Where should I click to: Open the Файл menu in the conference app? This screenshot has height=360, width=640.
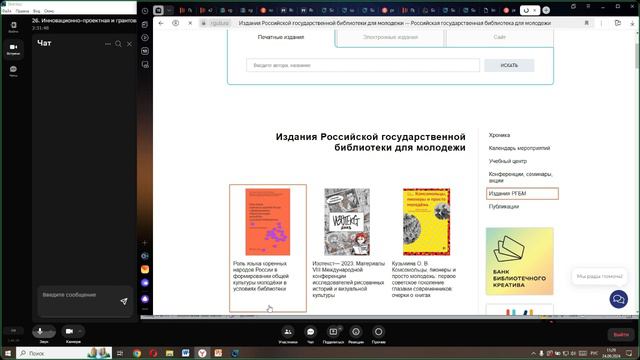click(7, 11)
